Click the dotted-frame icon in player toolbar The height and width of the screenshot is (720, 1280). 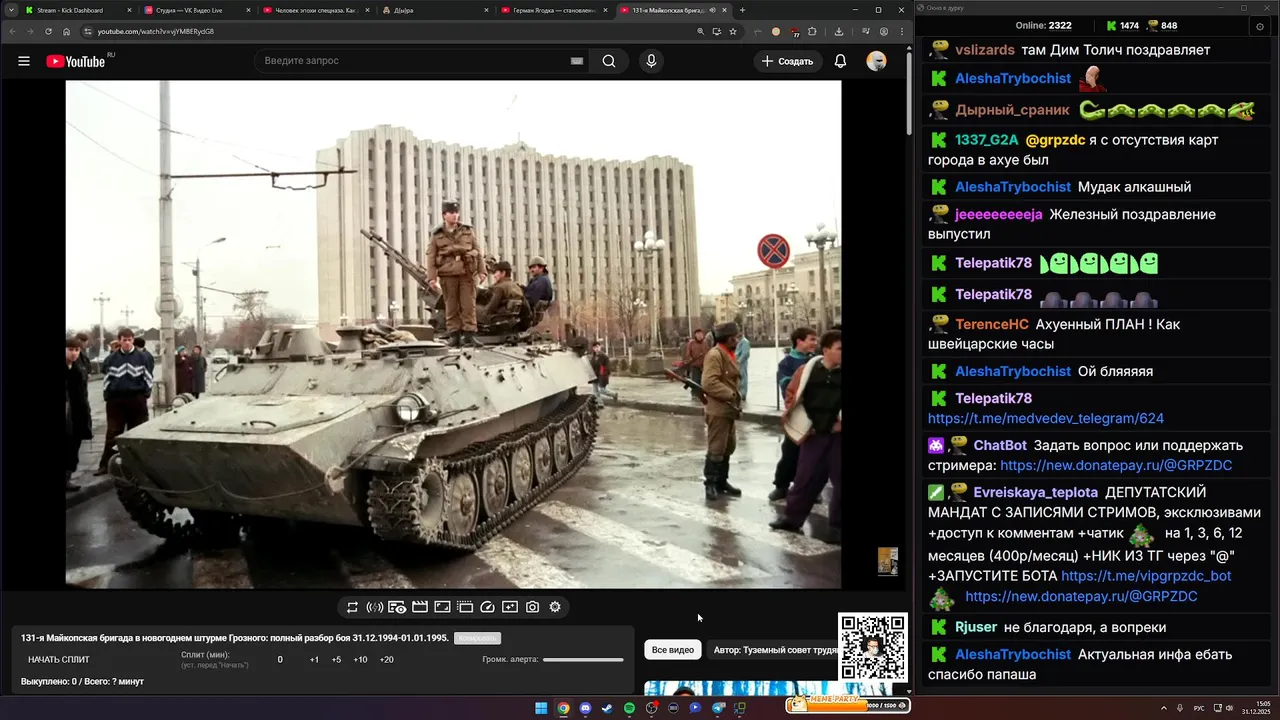click(465, 607)
